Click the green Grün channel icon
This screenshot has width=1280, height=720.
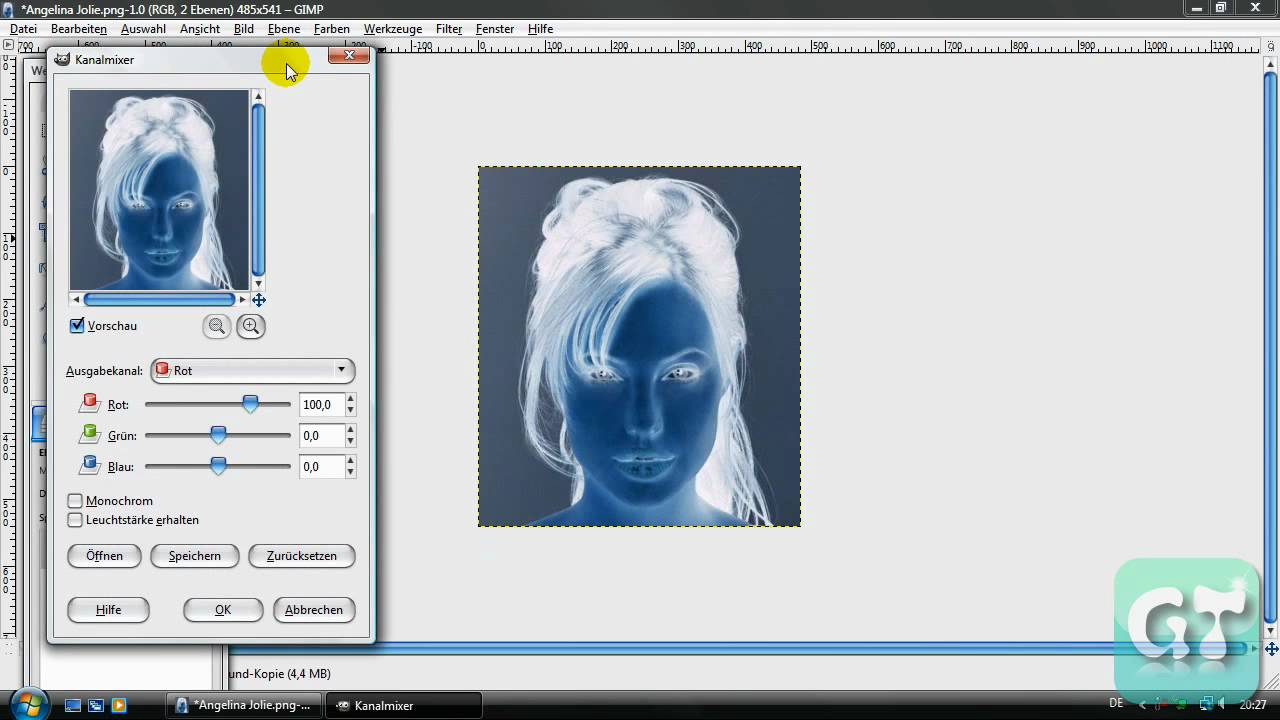coord(90,433)
